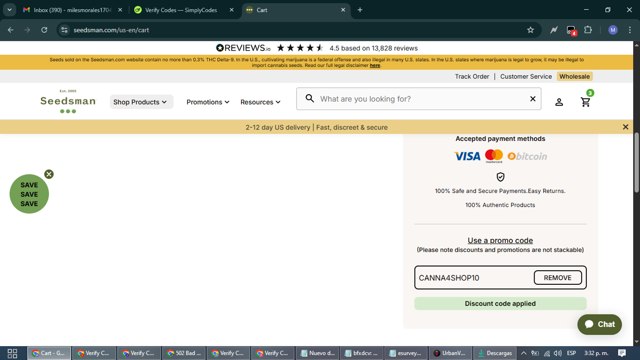Click the Wholesale button
Image resolution: width=640 pixels, height=360 pixels.
[x=574, y=76]
